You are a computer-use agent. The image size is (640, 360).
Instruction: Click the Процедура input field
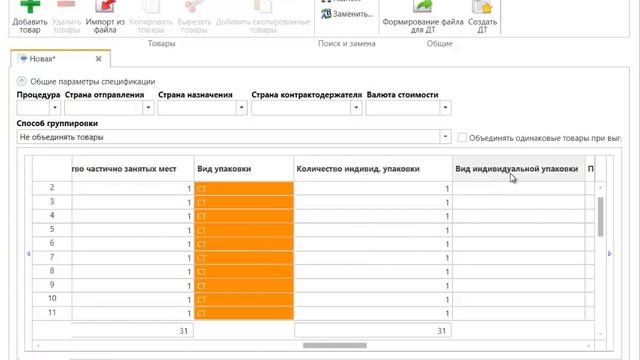pyautogui.click(x=33, y=108)
